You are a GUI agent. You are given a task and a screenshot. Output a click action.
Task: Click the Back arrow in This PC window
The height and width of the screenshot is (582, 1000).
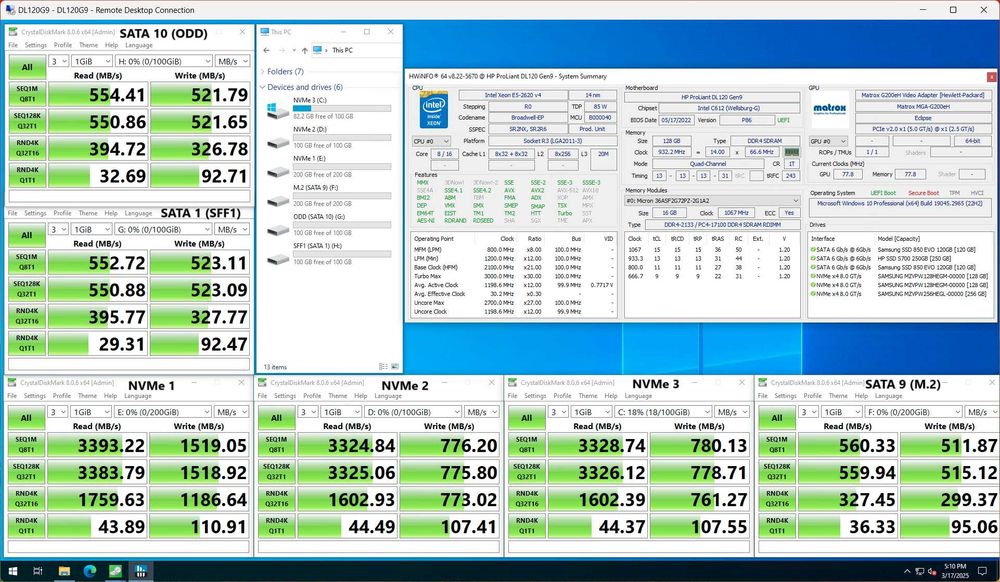point(267,50)
